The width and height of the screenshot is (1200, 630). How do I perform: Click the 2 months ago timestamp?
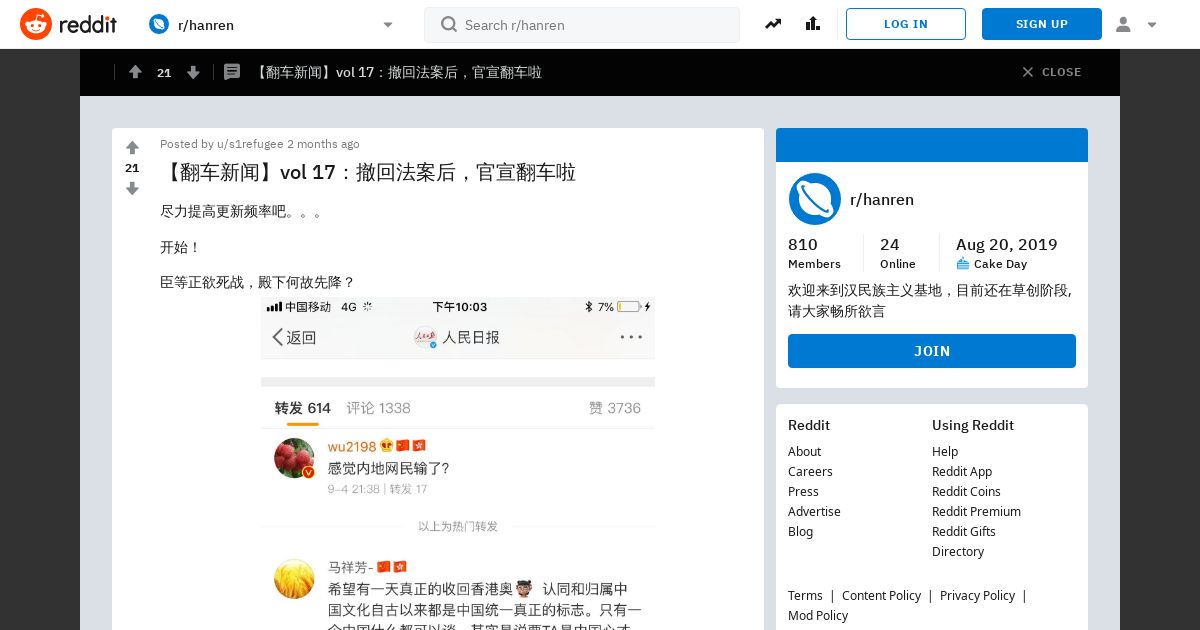323,144
